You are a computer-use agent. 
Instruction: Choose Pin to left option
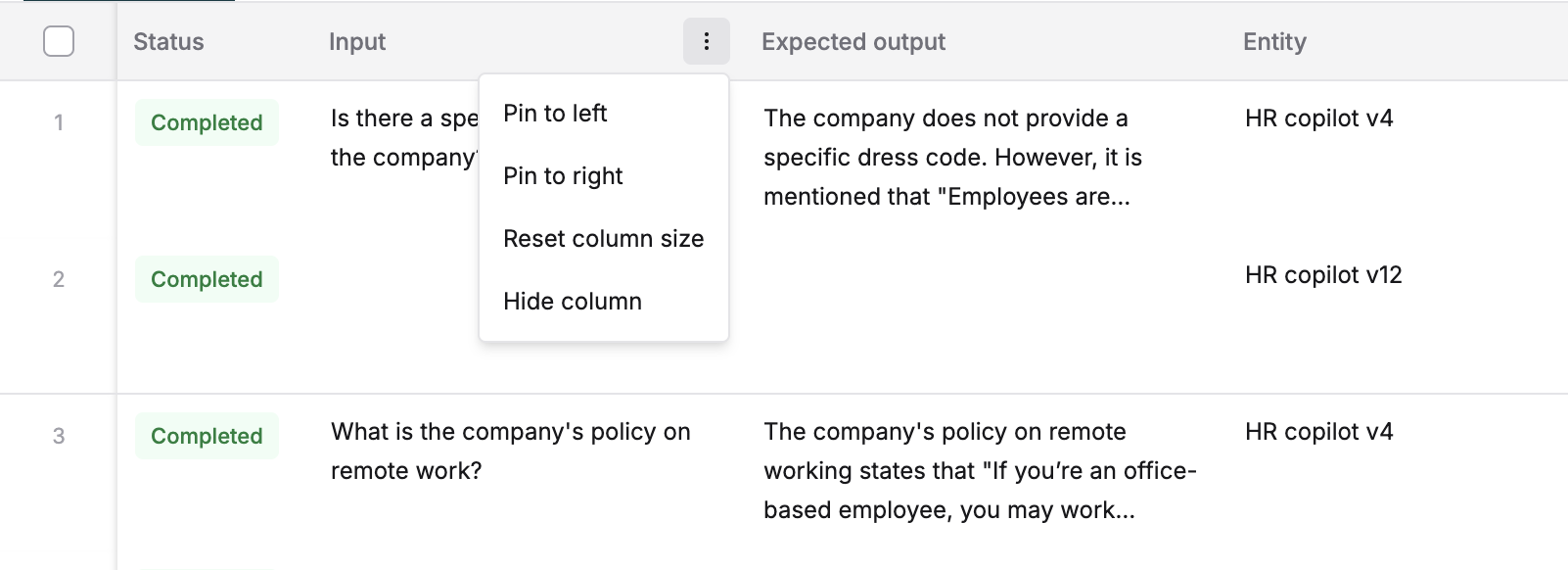(x=555, y=114)
